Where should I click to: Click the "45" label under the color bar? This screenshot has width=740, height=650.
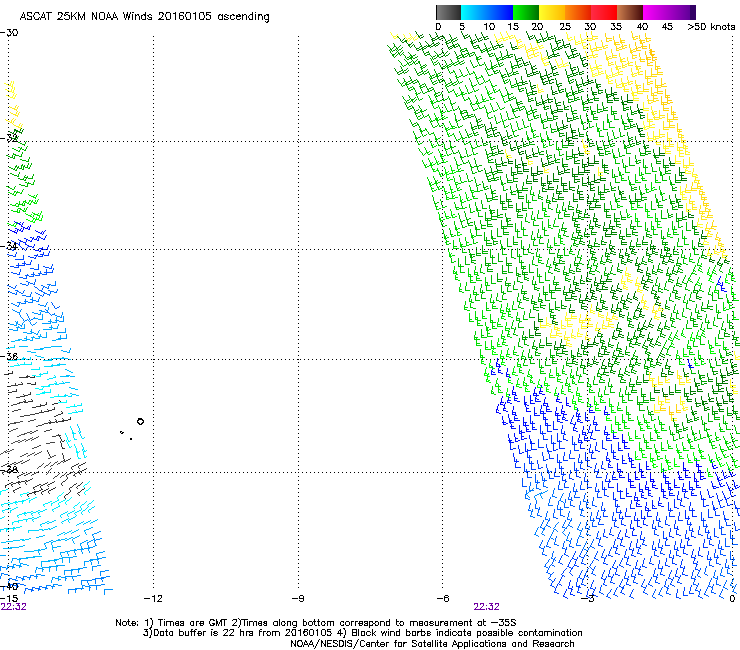[x=667, y=27]
